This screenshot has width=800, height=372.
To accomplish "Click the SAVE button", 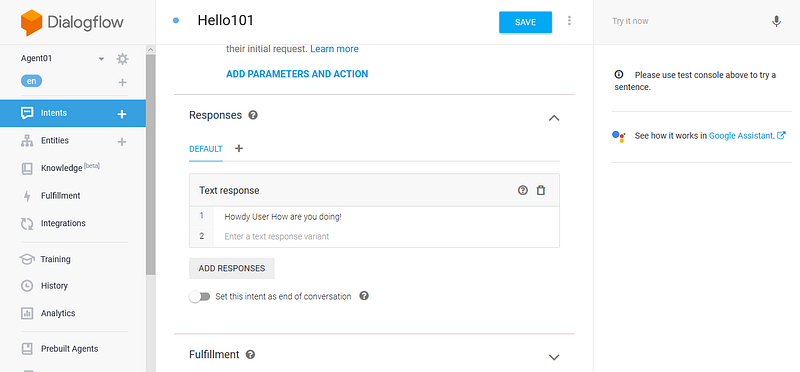I will point(526,22).
